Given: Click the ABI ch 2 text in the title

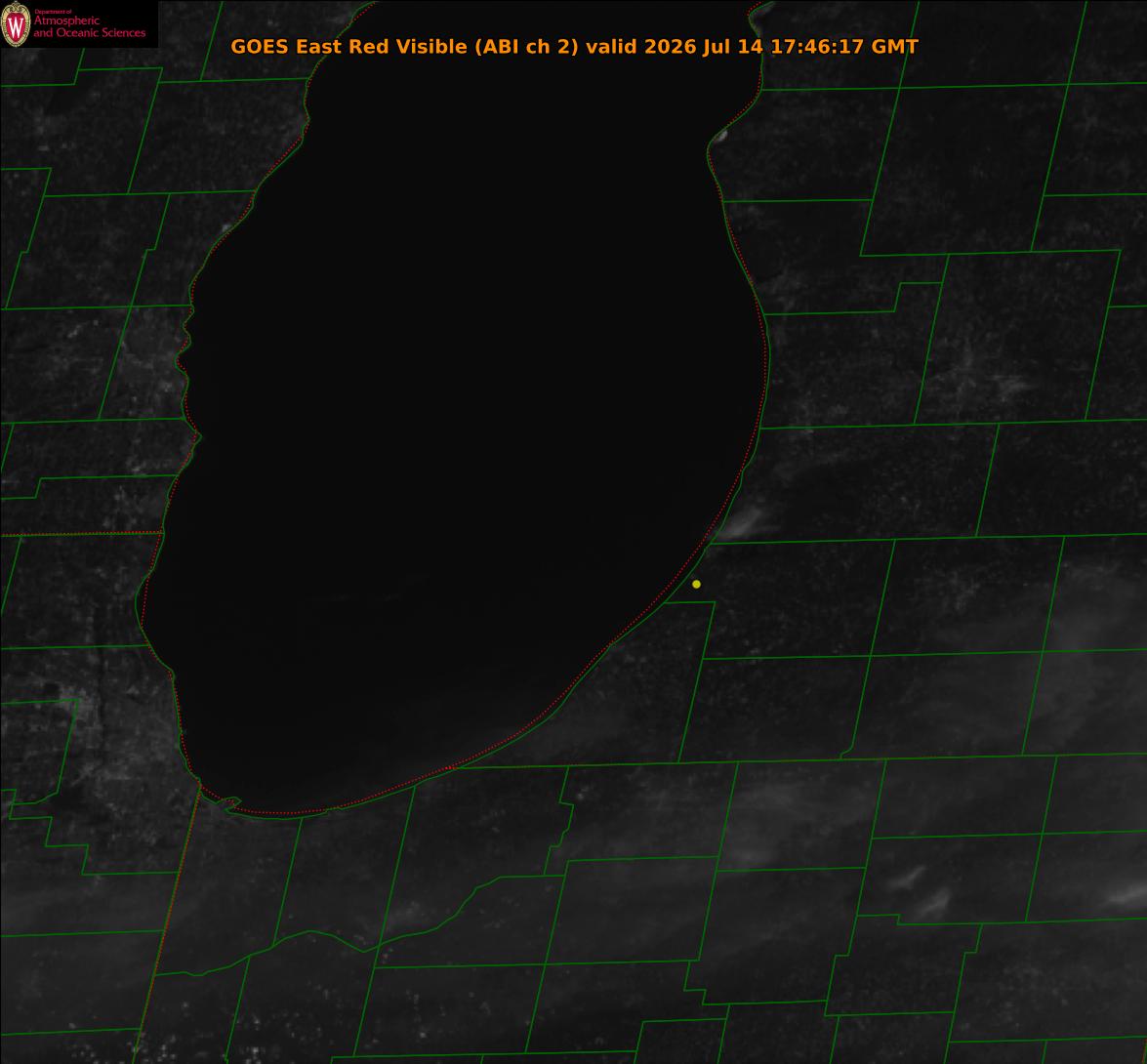Looking at the screenshot, I should point(526,46).
